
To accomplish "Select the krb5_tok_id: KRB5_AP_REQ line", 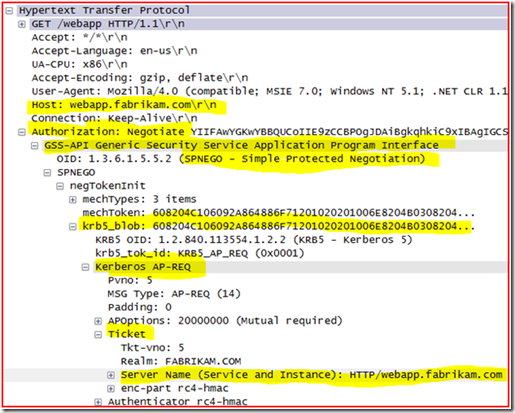I will 200,253.
